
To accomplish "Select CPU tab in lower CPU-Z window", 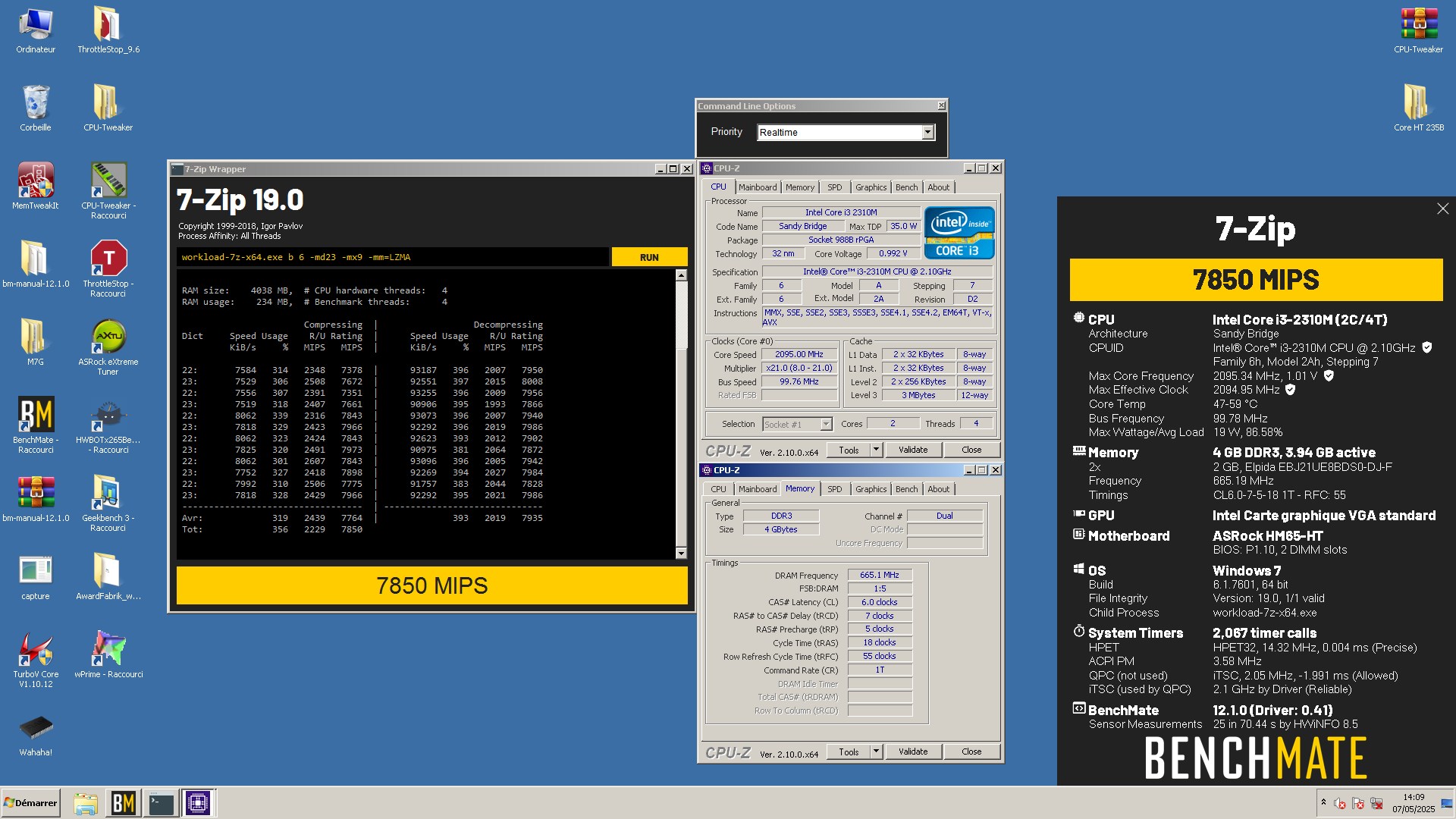I will click(x=718, y=489).
